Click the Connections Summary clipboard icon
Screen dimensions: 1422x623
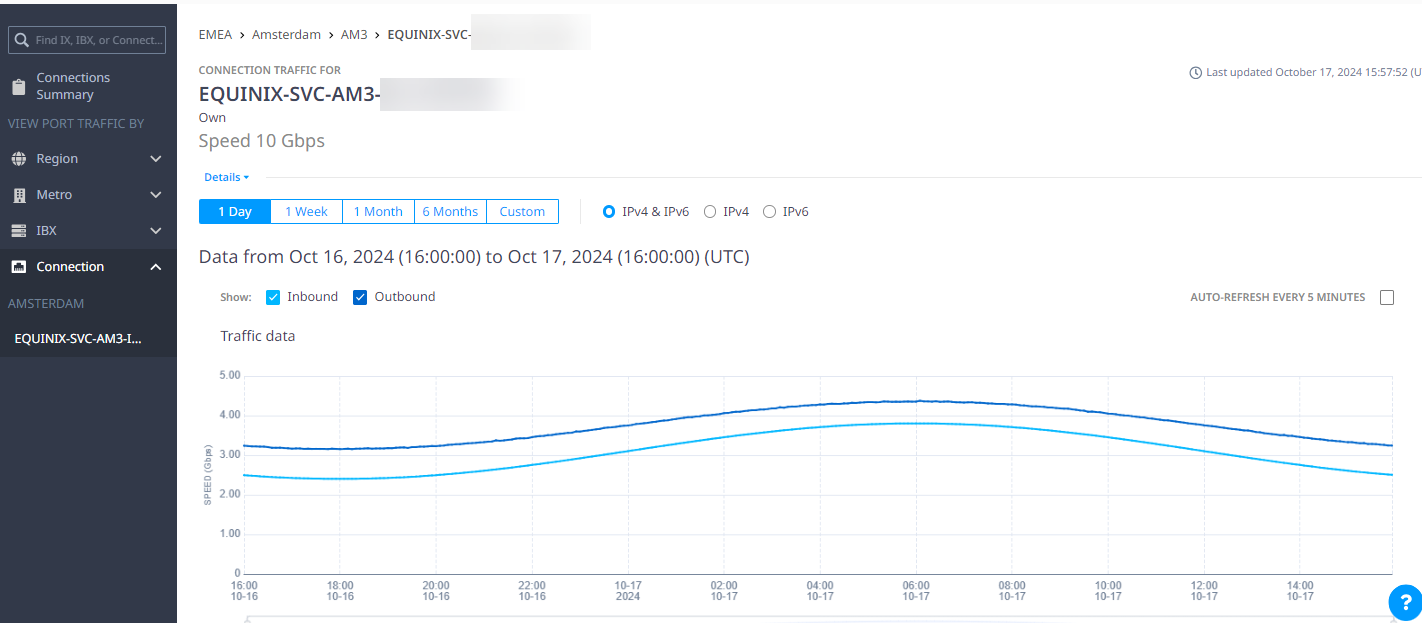(19, 86)
